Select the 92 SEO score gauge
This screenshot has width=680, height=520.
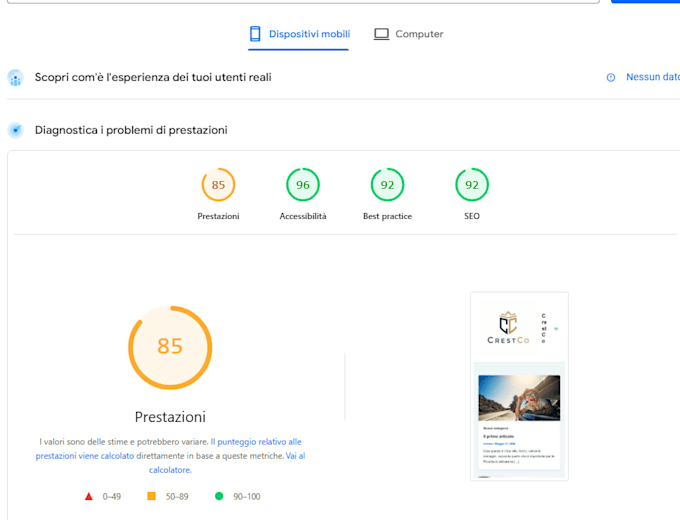472,185
